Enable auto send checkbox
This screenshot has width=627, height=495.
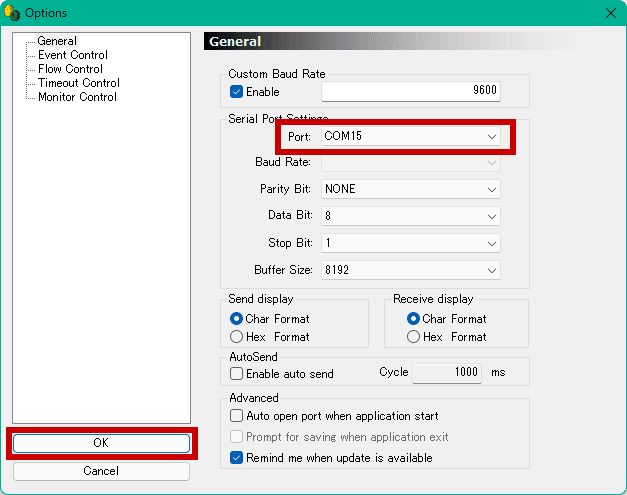coord(237,374)
